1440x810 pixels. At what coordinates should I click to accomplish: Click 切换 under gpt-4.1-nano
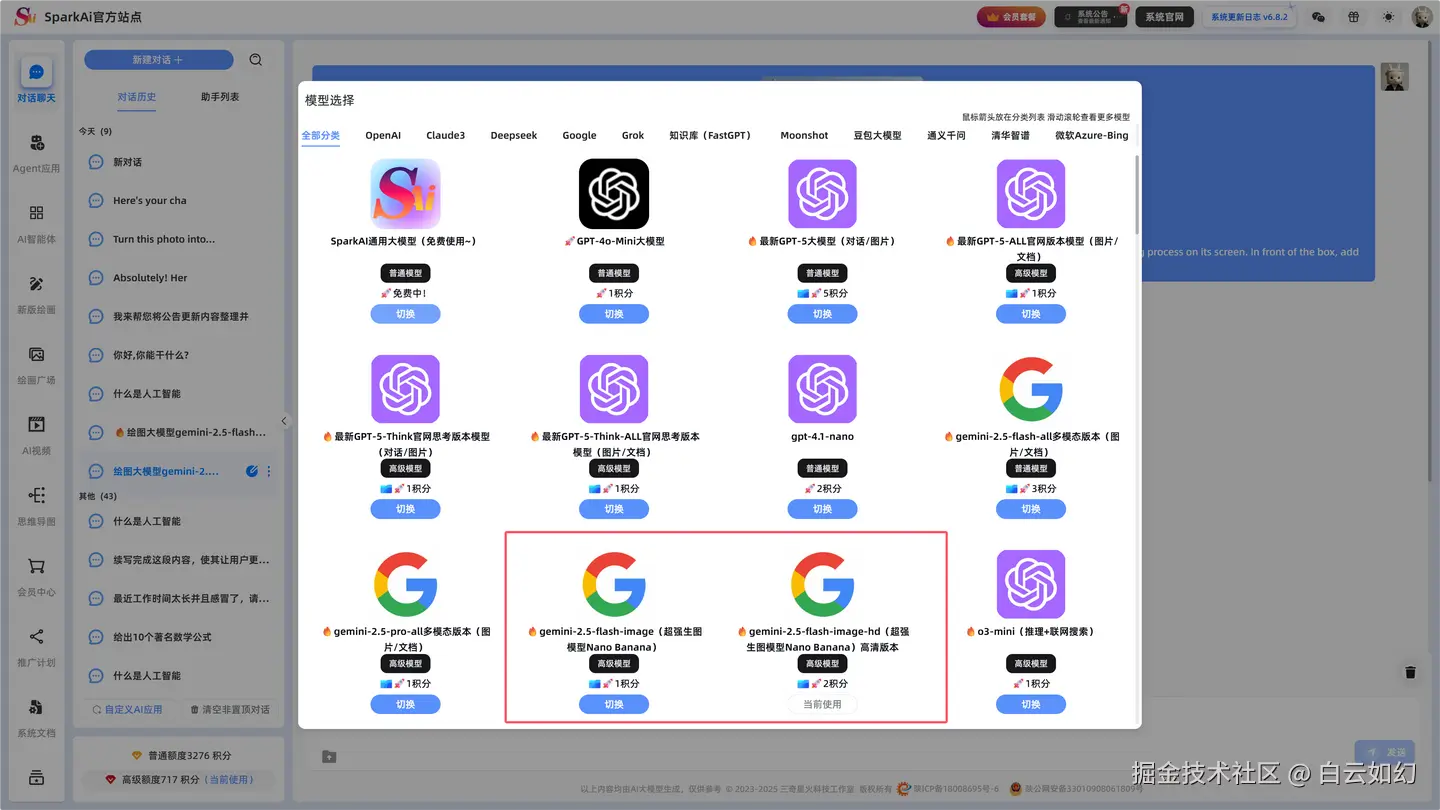pos(822,509)
